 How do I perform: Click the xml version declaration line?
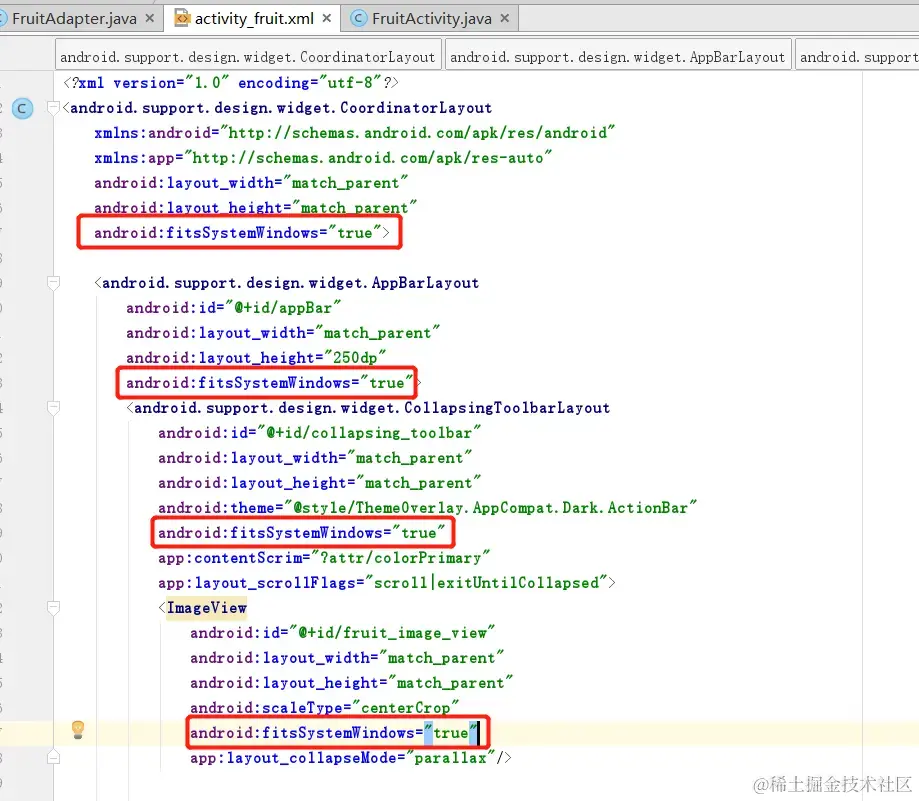click(230, 83)
